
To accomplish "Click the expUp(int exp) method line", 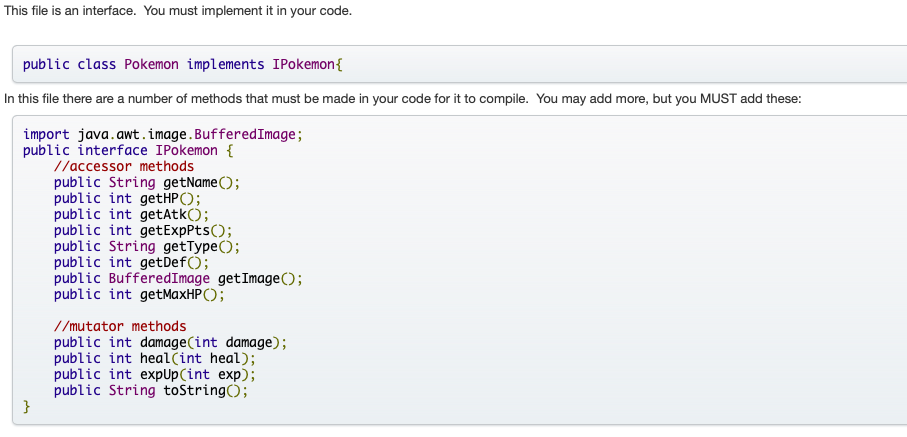I will coord(155,374).
